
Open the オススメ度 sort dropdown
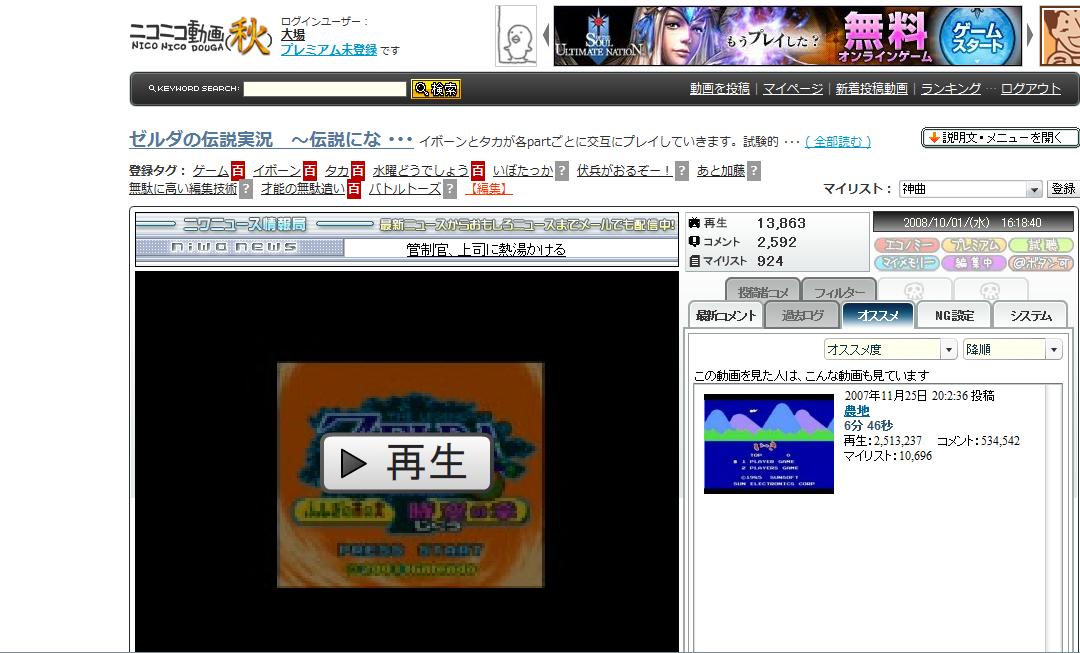890,350
